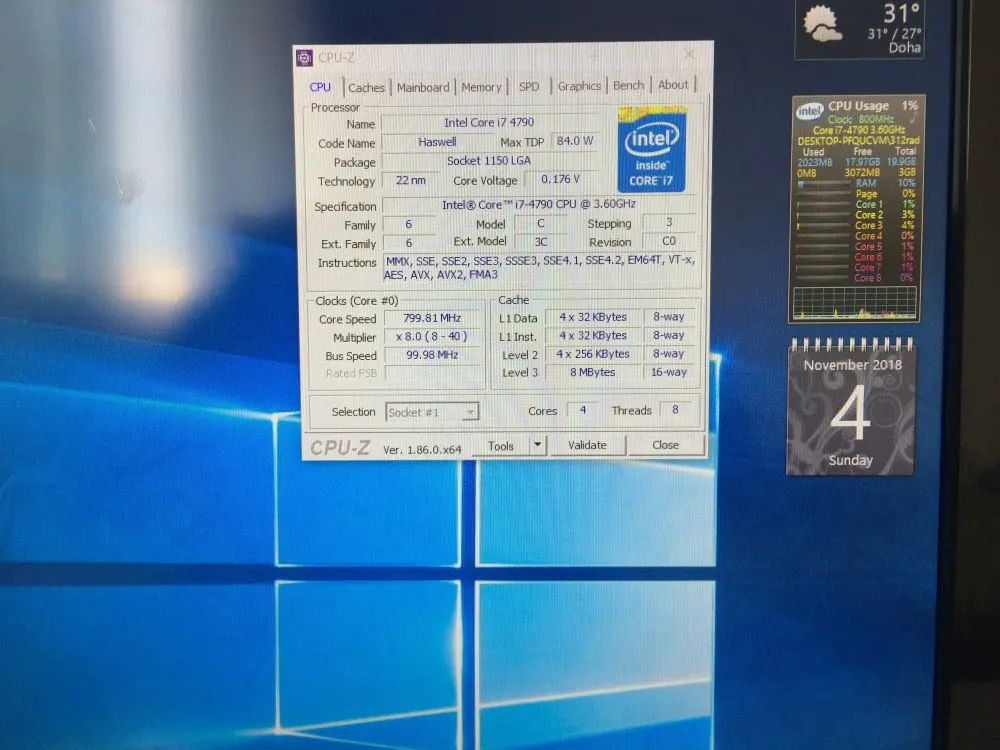Open the CPU tab
Viewport: 1000px width, 750px height.
[x=320, y=87]
